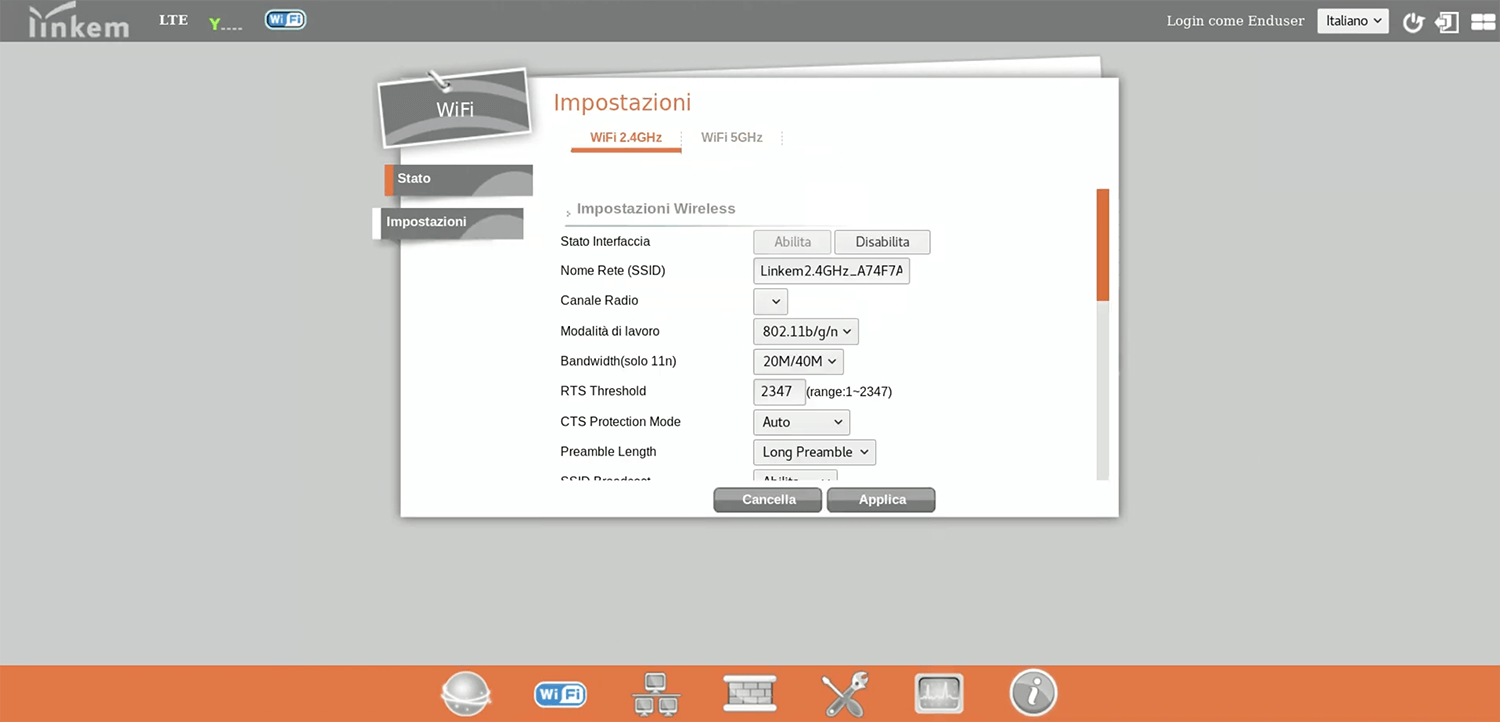Click the orange vertical scrollbar thumb

[x=1102, y=245]
